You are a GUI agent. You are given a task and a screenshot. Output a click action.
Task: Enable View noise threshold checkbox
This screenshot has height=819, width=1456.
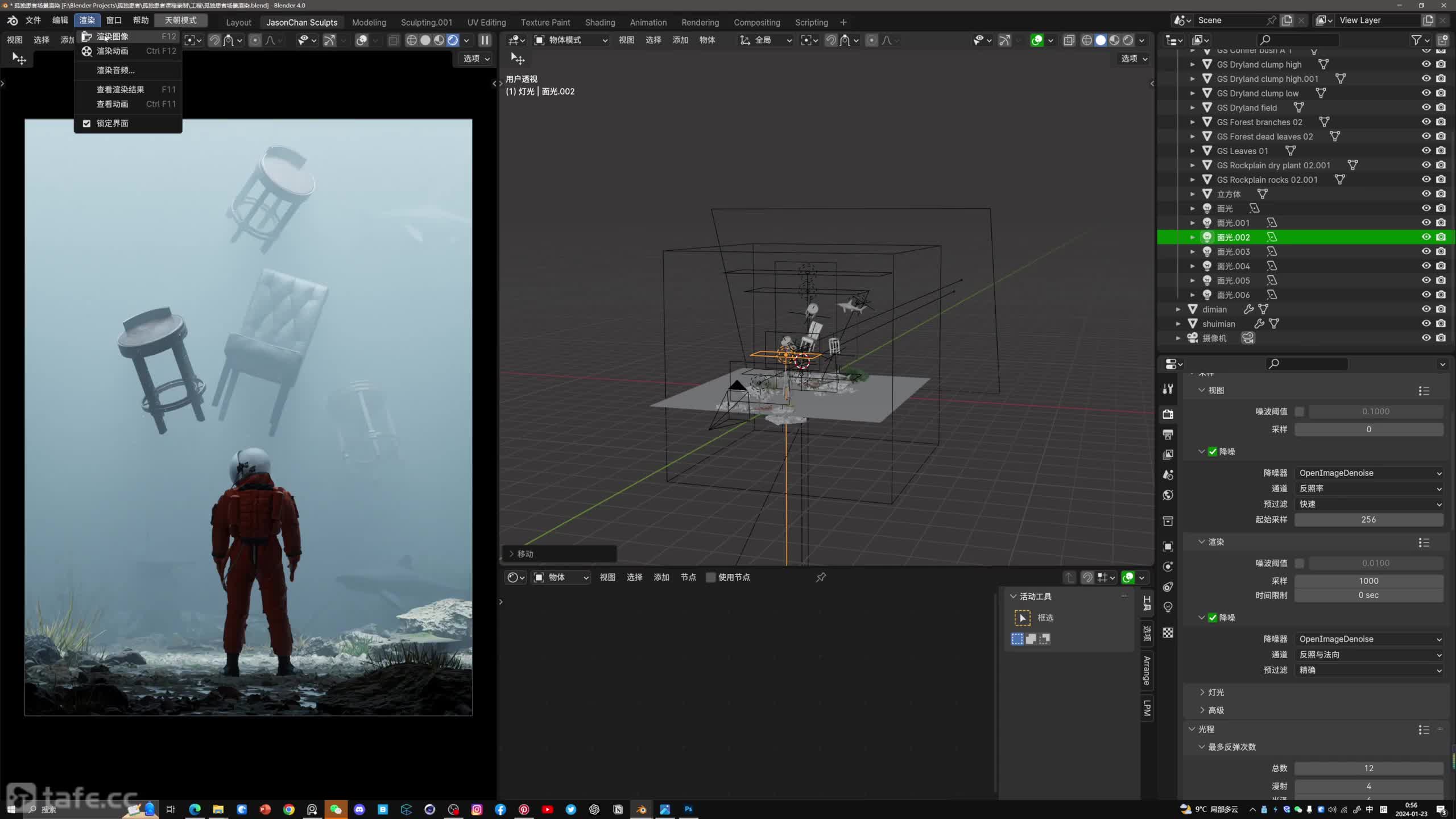(x=1300, y=411)
